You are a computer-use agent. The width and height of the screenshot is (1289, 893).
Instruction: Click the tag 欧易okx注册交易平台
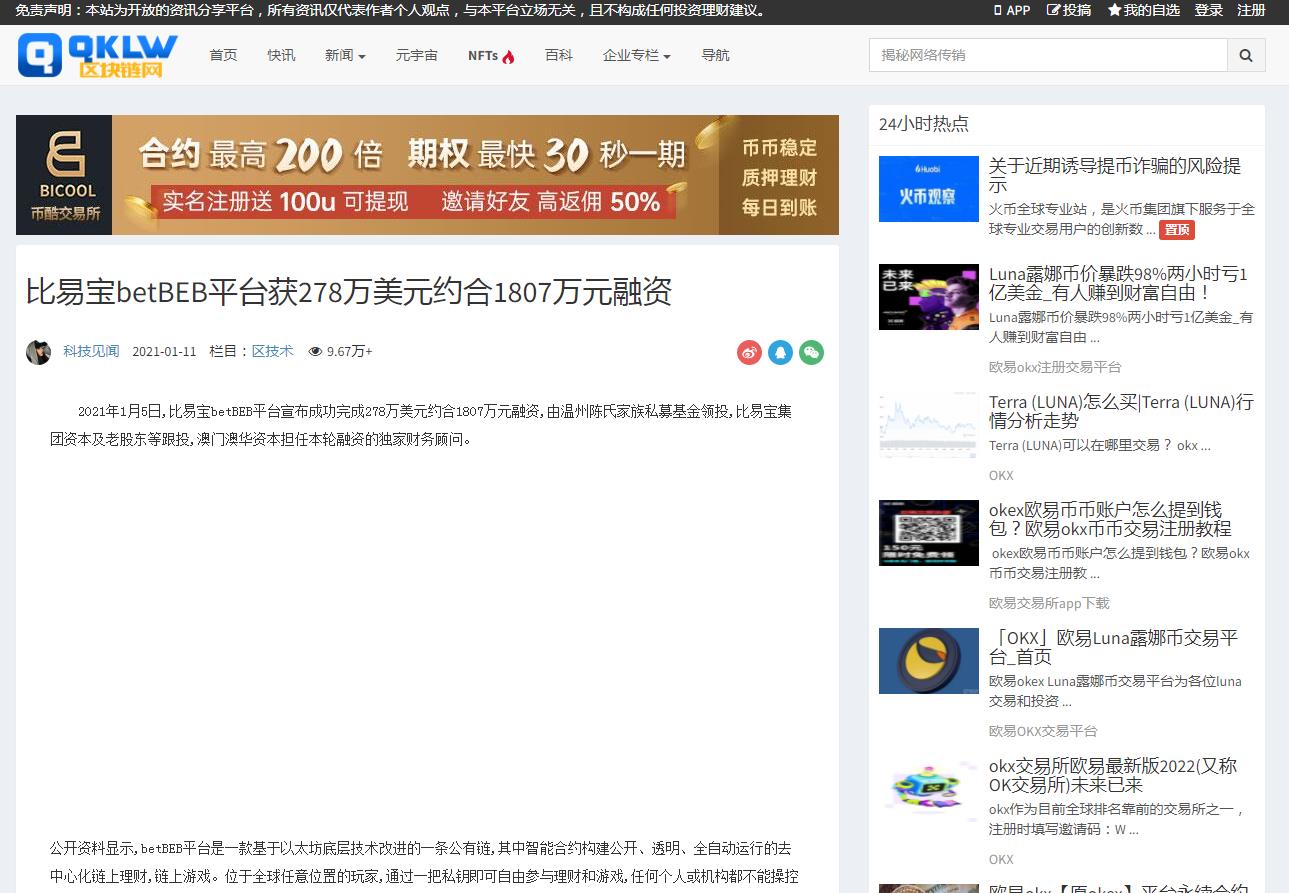point(1055,367)
